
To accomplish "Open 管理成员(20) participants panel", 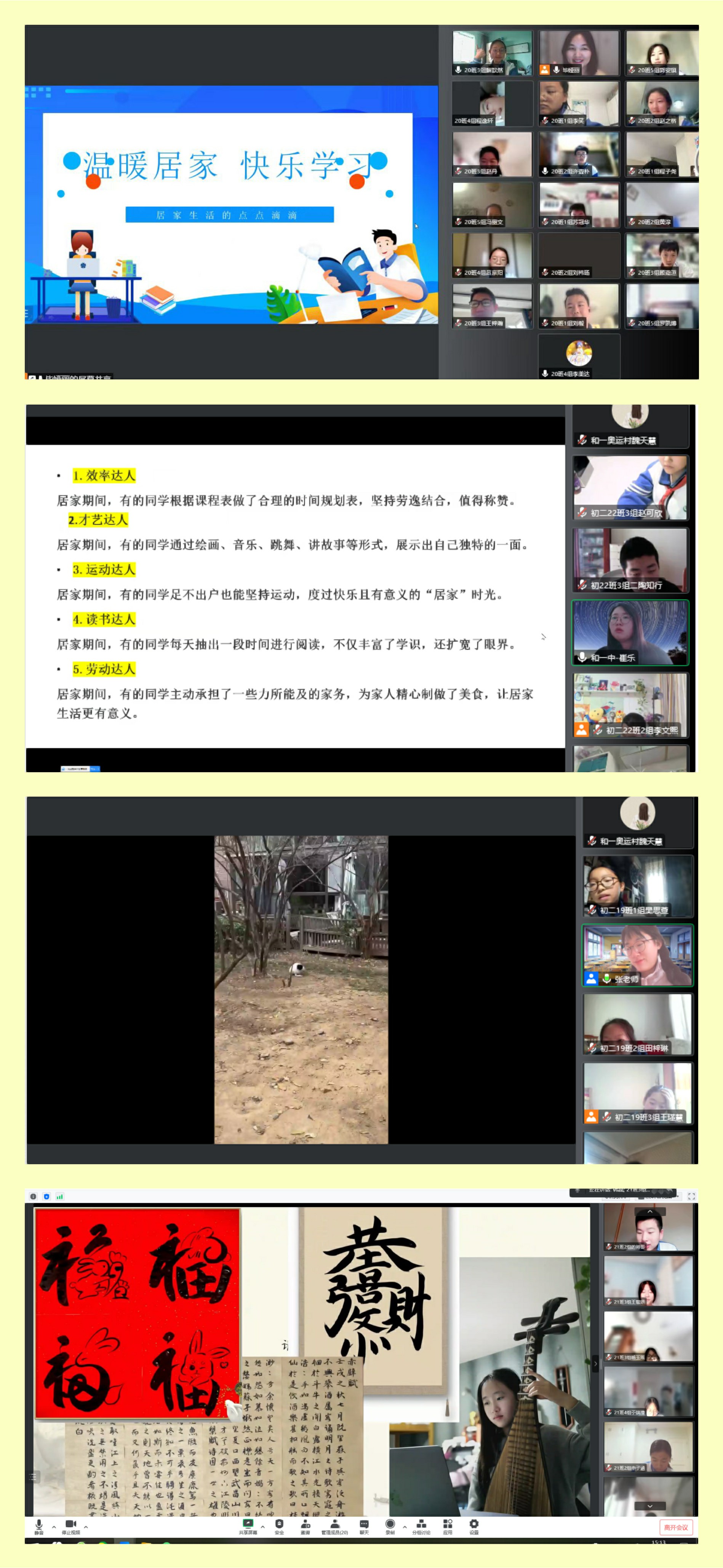I will pos(334,1524).
